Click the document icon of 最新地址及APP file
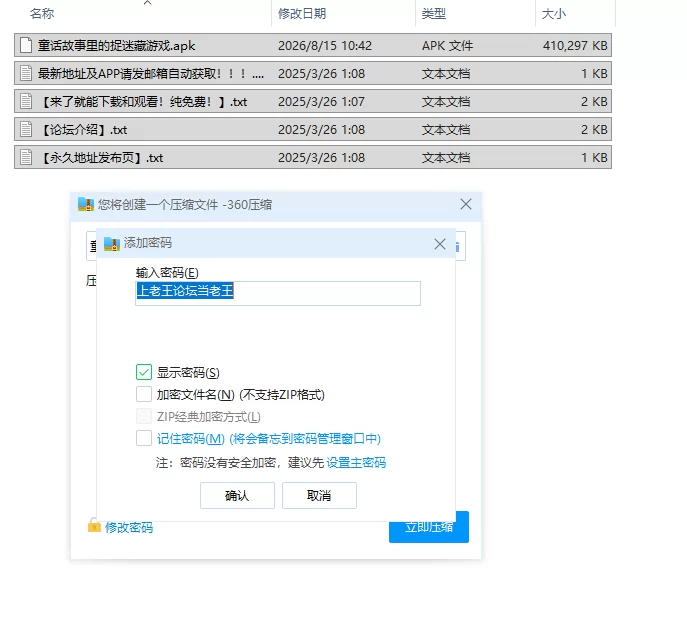687x624 pixels. [26, 73]
